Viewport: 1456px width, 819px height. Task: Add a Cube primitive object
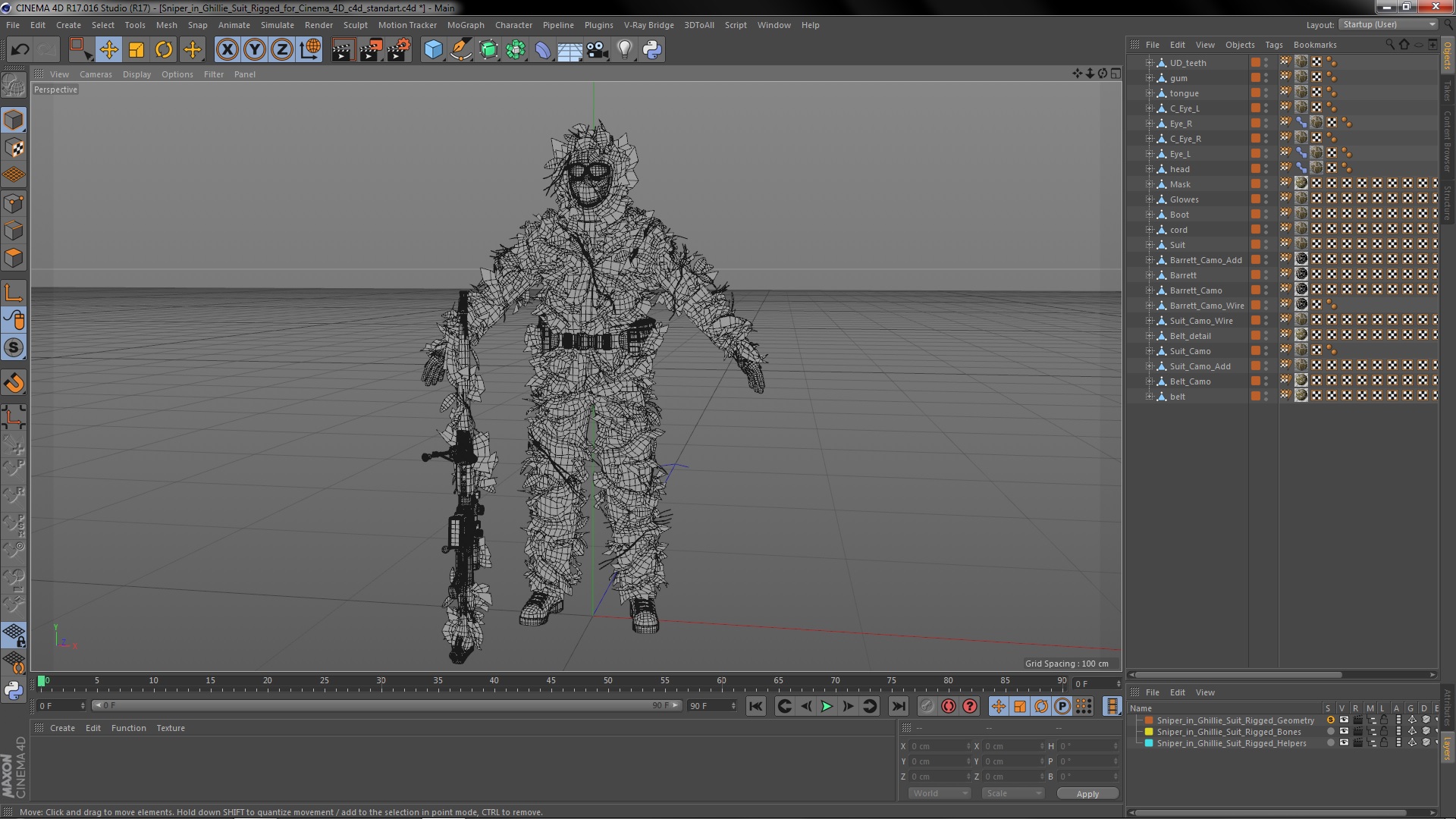[x=433, y=50]
